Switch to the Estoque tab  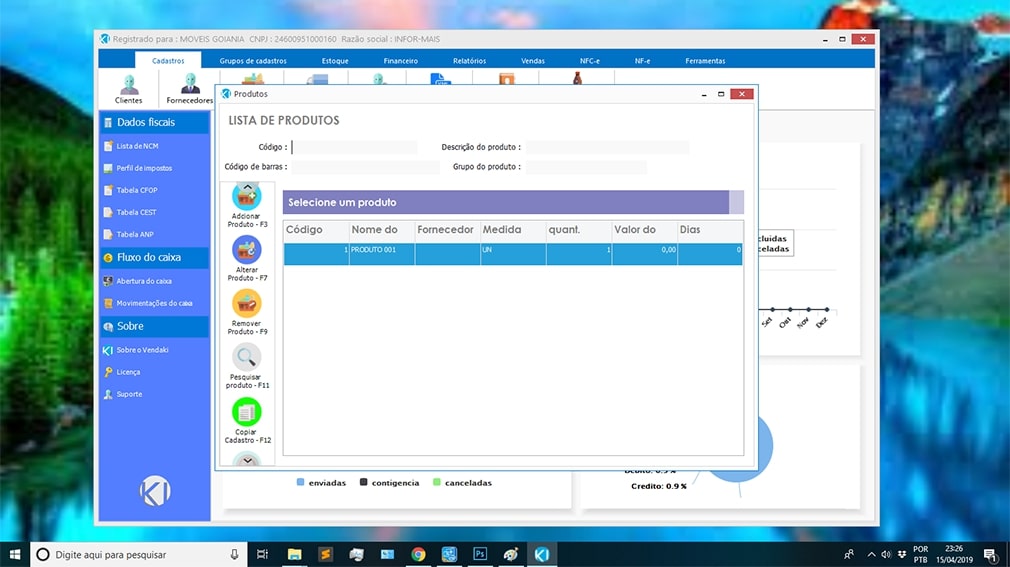[335, 61]
